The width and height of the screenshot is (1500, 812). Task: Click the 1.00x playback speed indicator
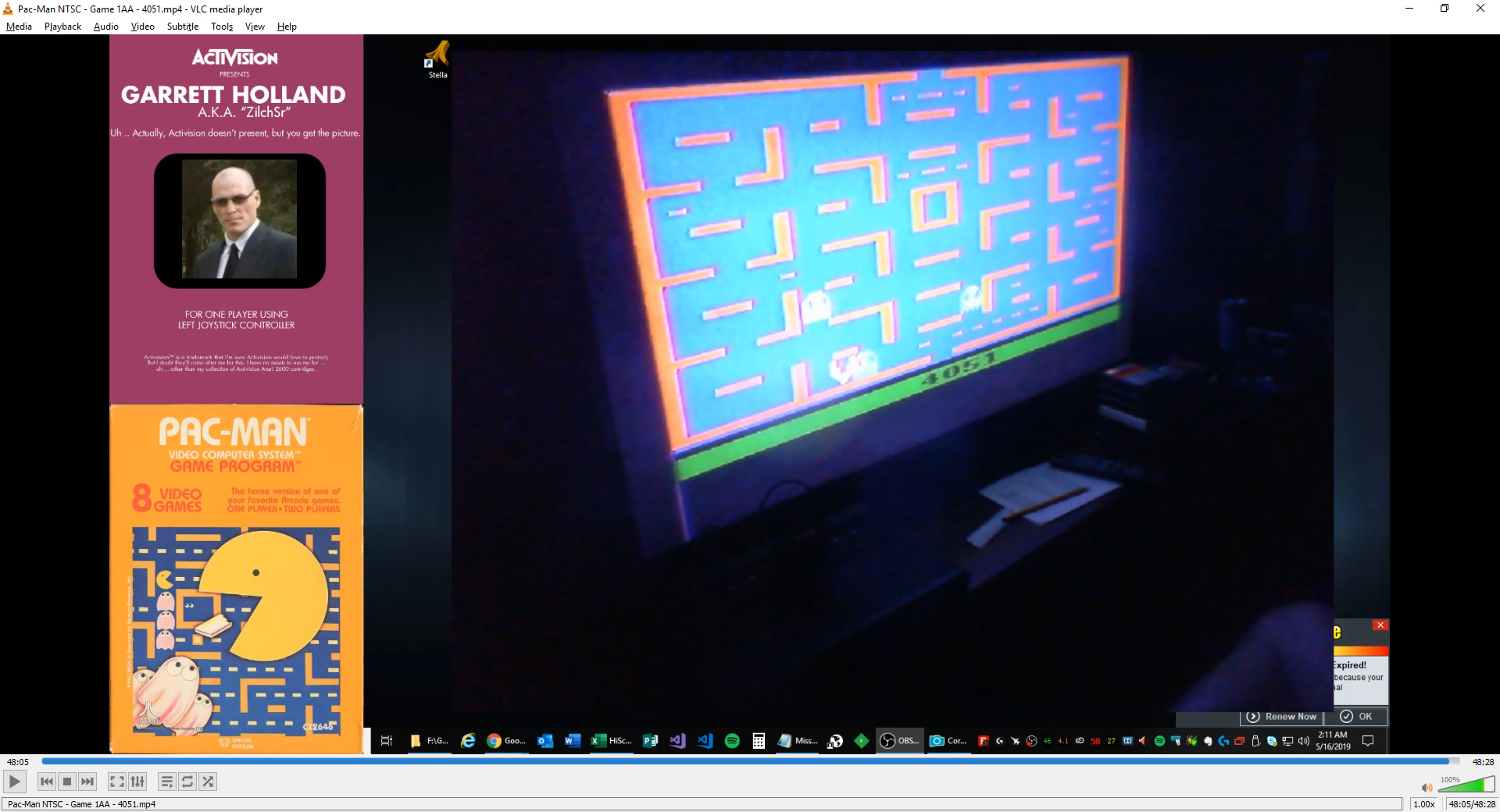click(1424, 804)
